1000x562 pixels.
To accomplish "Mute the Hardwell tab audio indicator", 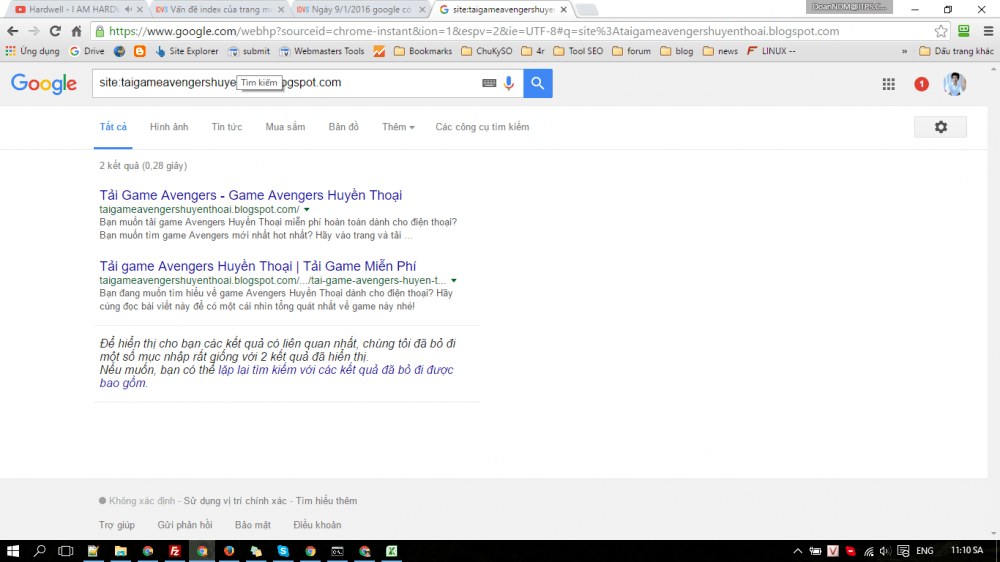I will 128,10.
